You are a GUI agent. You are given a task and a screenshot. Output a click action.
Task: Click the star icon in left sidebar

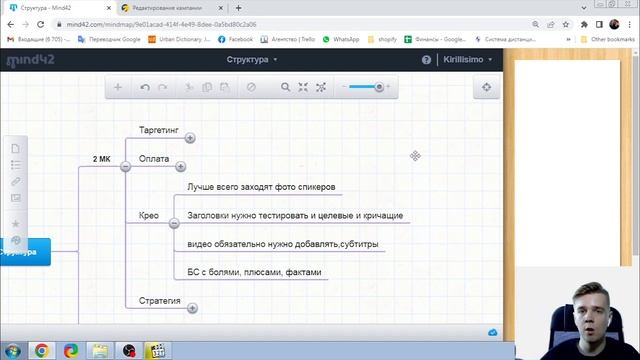(x=16, y=224)
